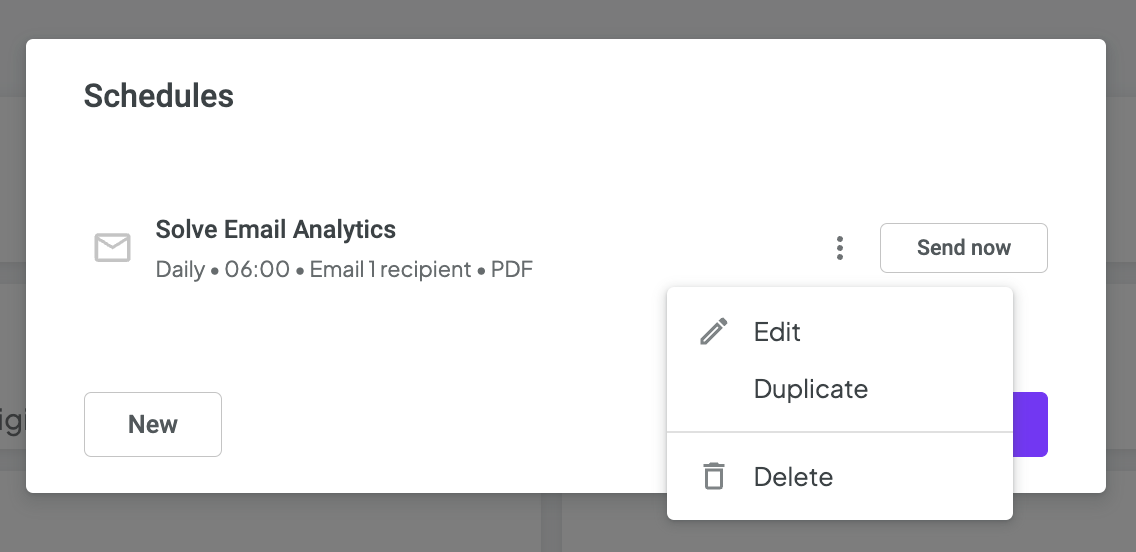Image resolution: width=1136 pixels, height=552 pixels.
Task: Select the Solve Email Analytics schedule title
Action: point(275,230)
